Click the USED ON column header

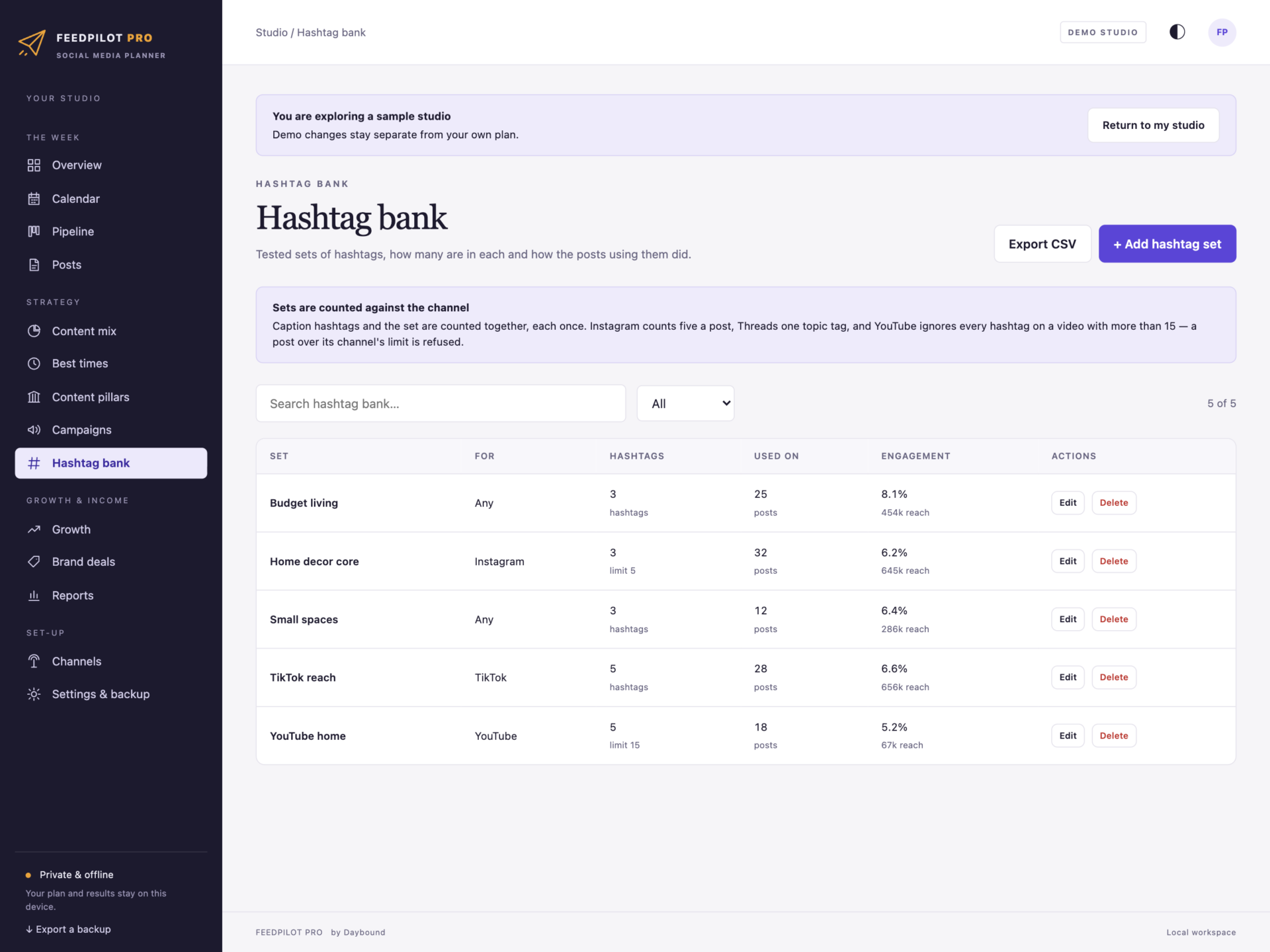(776, 456)
